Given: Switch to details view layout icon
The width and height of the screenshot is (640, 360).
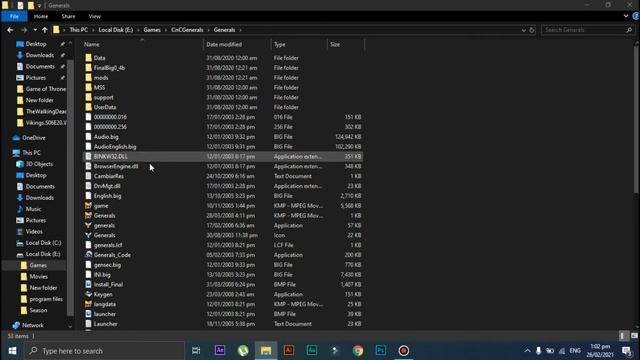Looking at the screenshot, I should [623, 336].
